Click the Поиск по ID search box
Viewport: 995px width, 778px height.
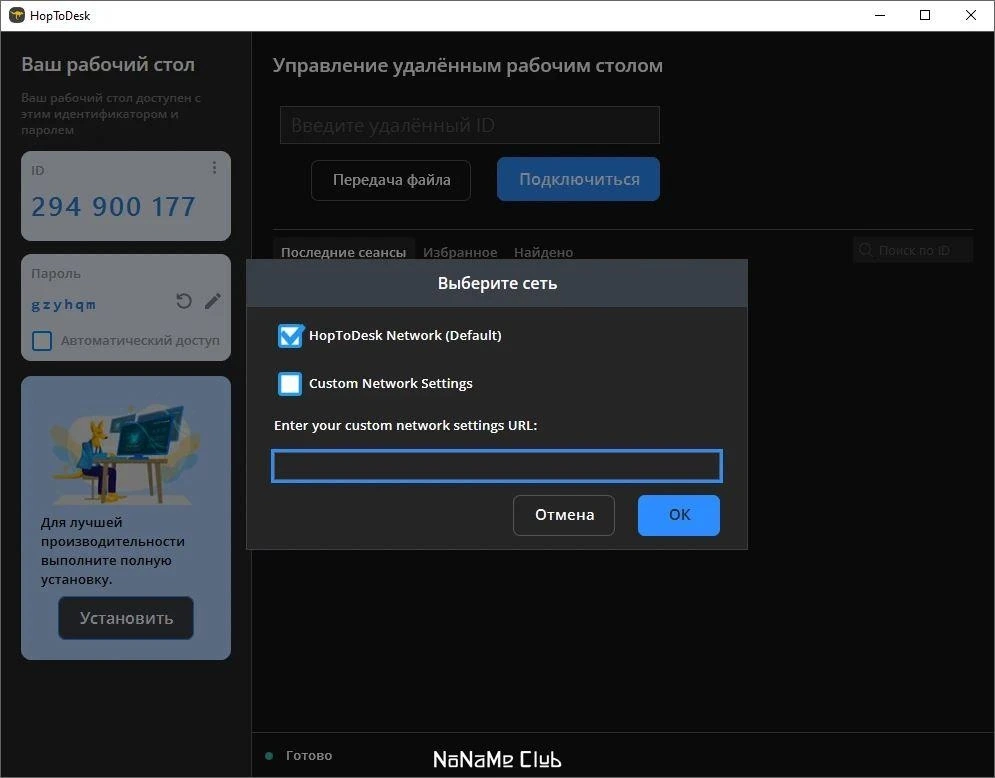click(913, 250)
